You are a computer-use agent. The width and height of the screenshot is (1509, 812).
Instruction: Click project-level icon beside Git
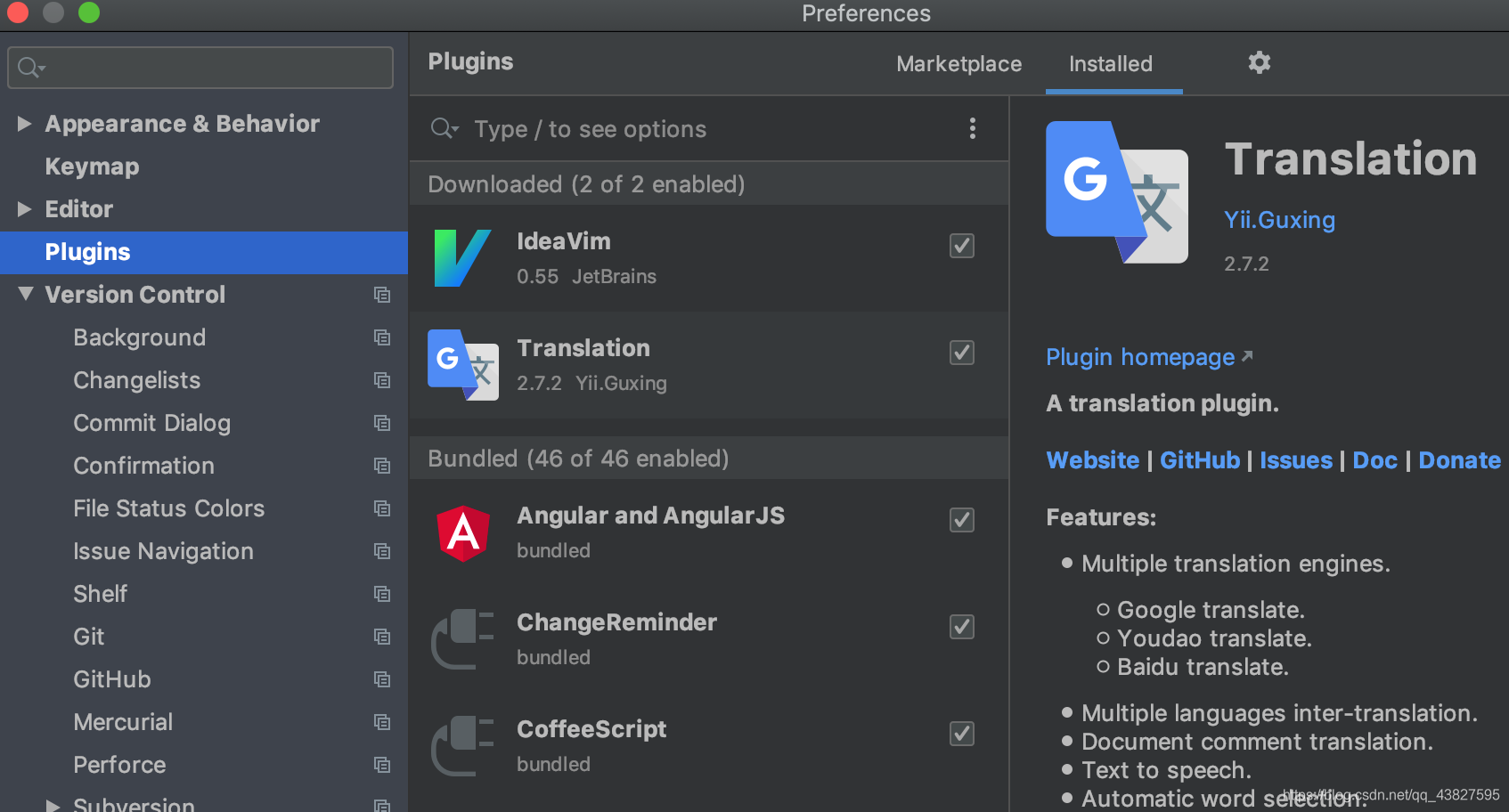(382, 637)
